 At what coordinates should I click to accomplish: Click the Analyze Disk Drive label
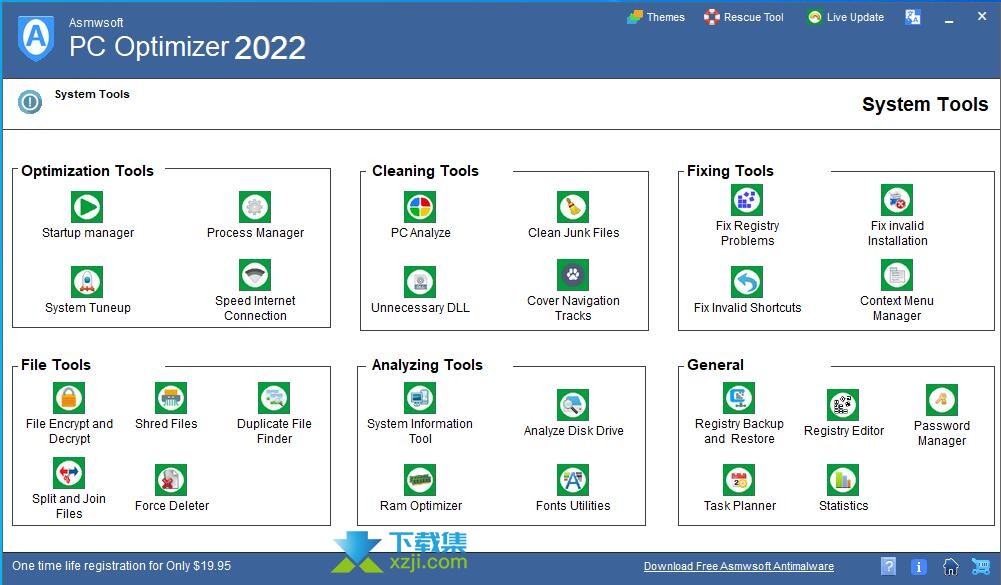(573, 430)
